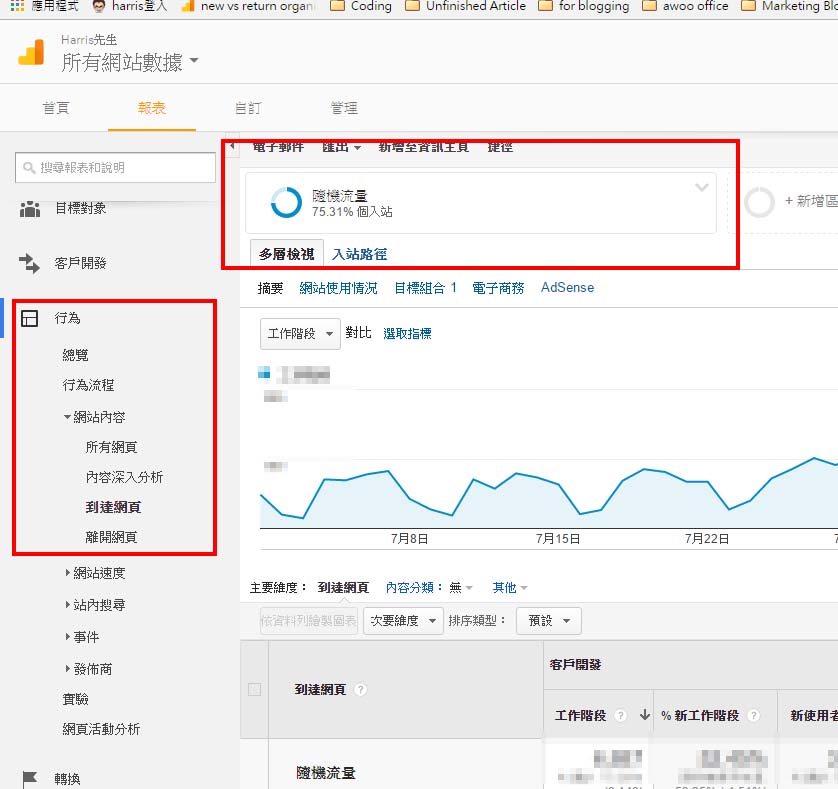Open 網頁活動分析 in the sidebar
Screen dimensions: 838x789
tap(101, 729)
